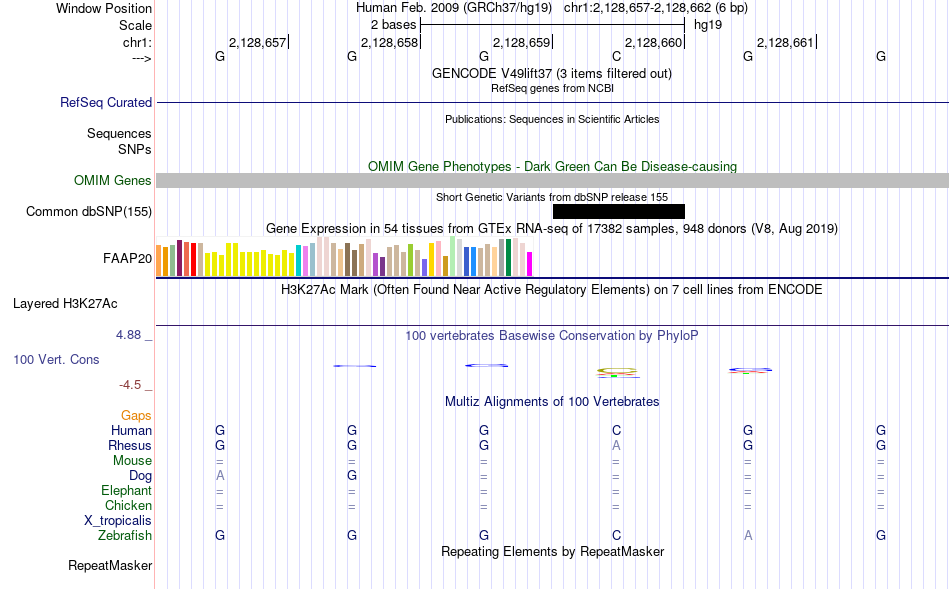
Task: Click the yellow-green PhyloP conservation mark
Action: [x=617, y=370]
